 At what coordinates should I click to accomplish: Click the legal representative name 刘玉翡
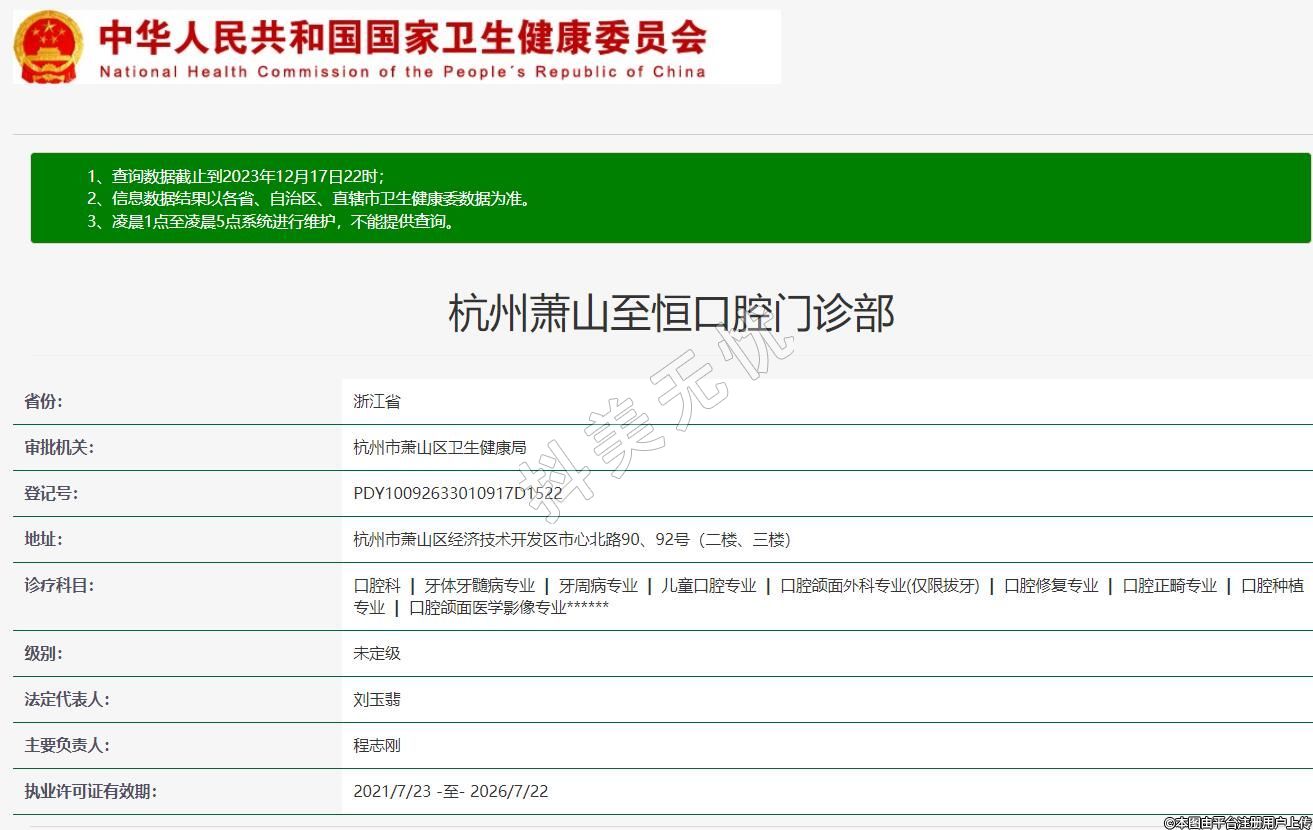pos(377,699)
